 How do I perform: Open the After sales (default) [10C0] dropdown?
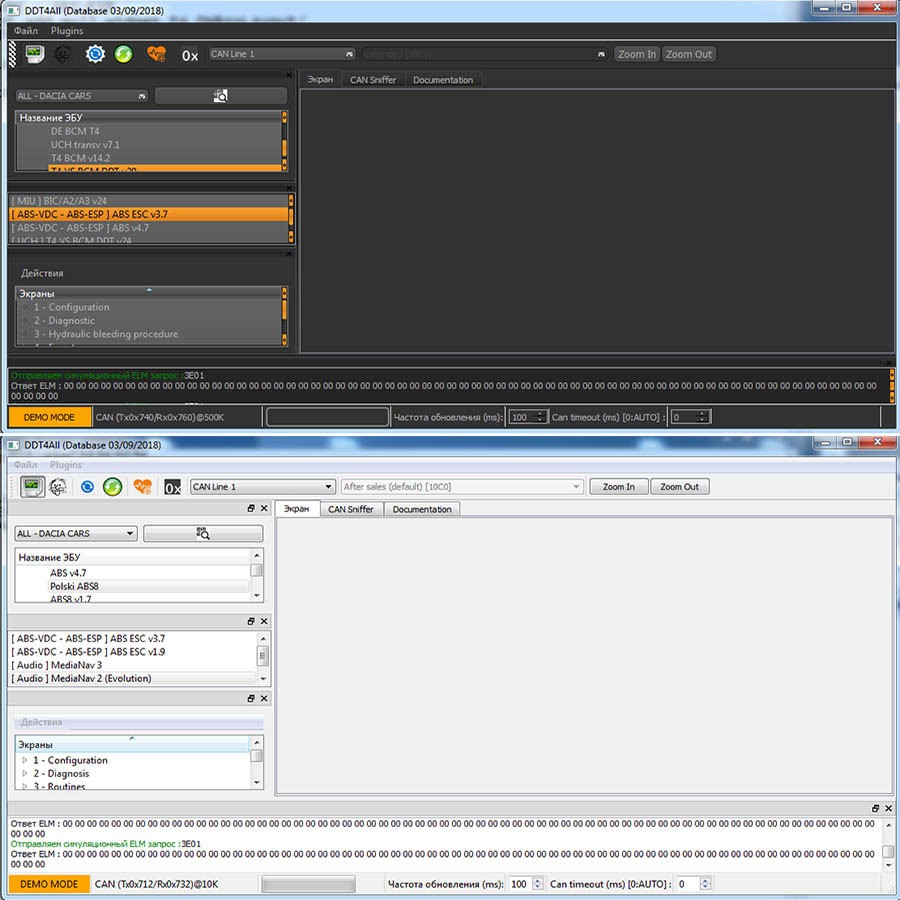click(x=462, y=487)
